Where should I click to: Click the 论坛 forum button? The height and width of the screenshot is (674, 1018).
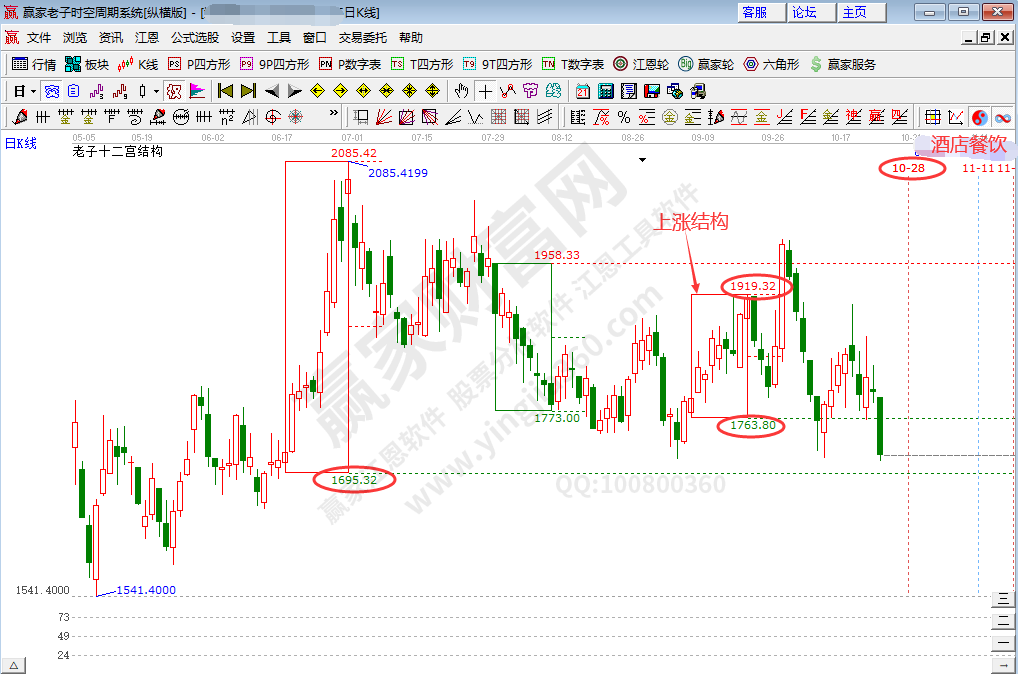(x=805, y=12)
